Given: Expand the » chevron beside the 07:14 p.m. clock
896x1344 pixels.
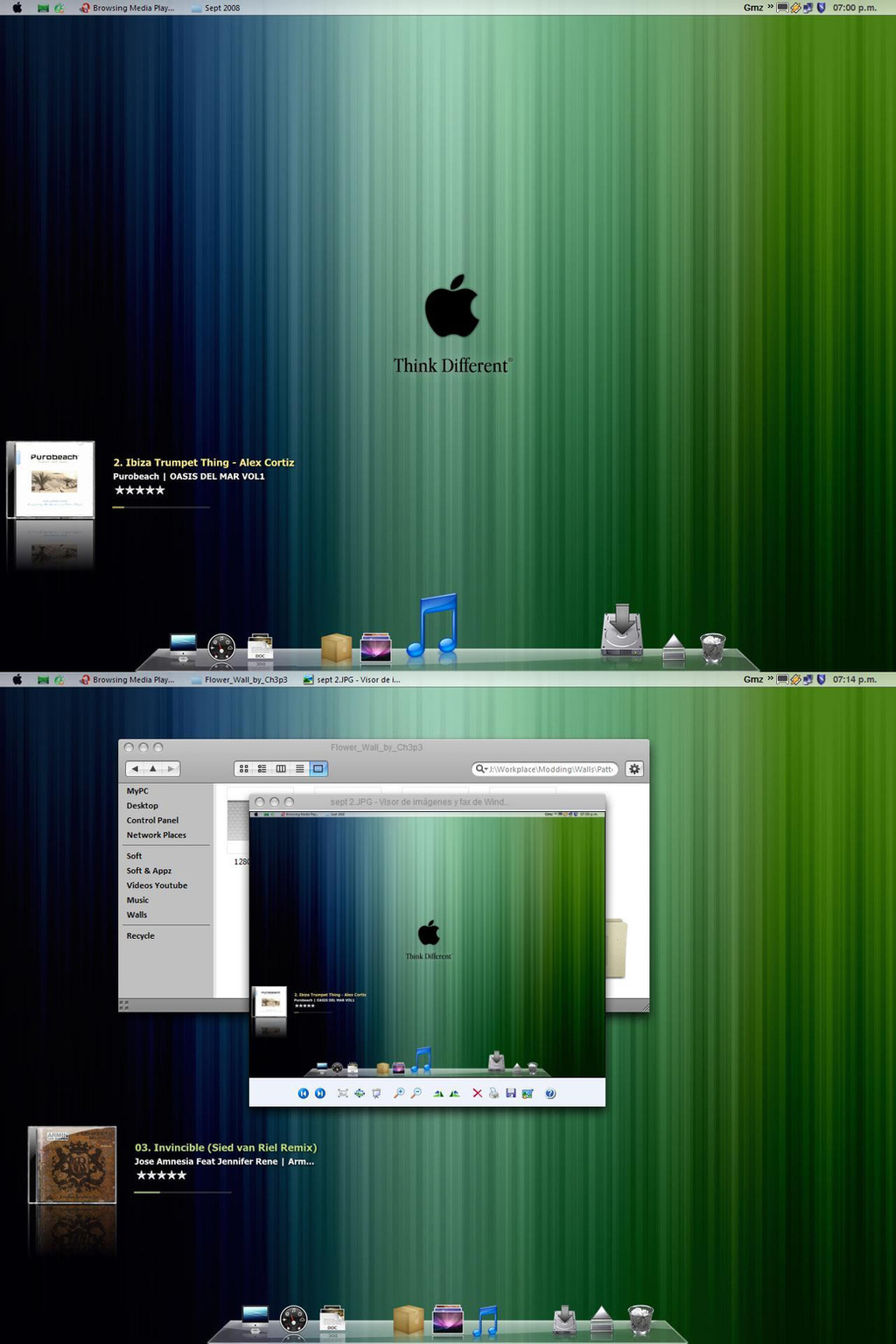Looking at the screenshot, I should coord(771,679).
